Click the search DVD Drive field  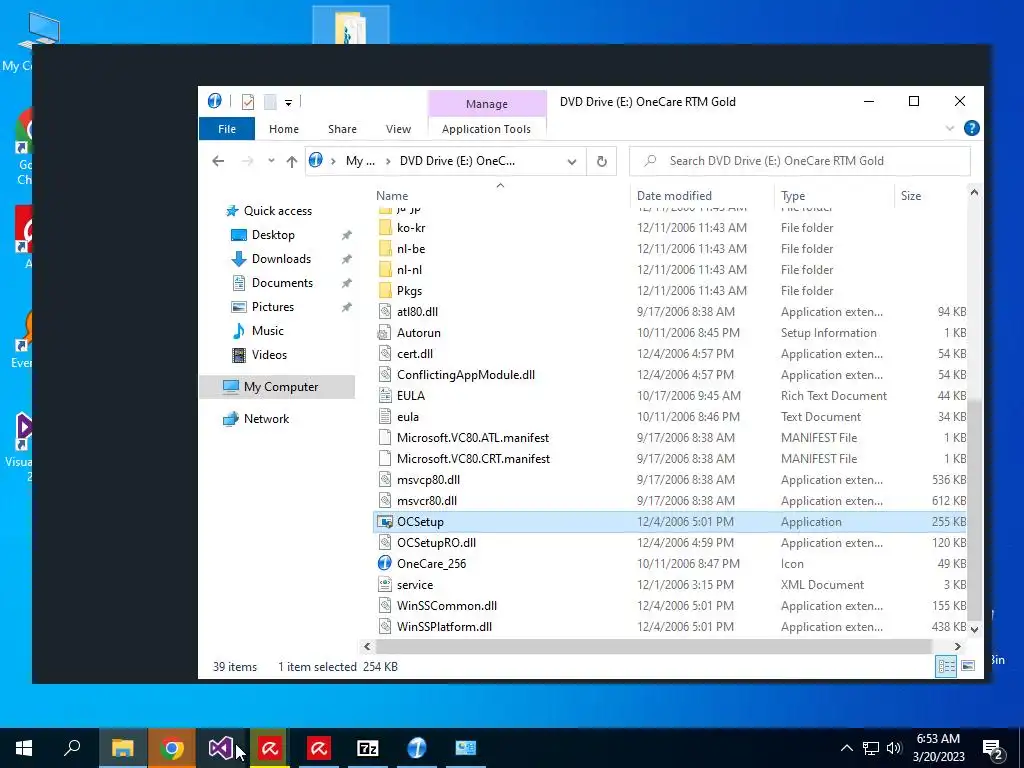click(799, 161)
